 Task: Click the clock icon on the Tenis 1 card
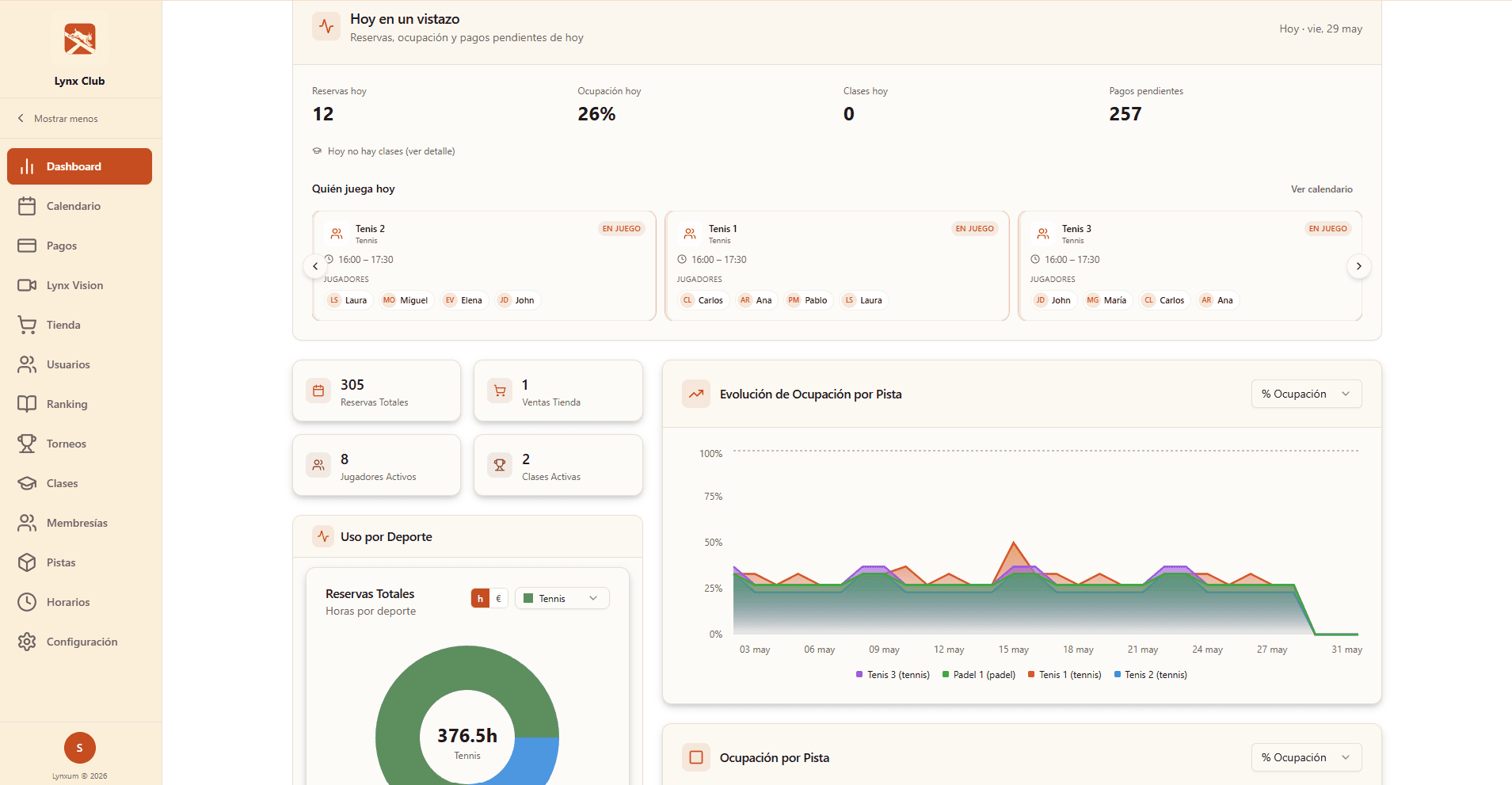(x=682, y=259)
